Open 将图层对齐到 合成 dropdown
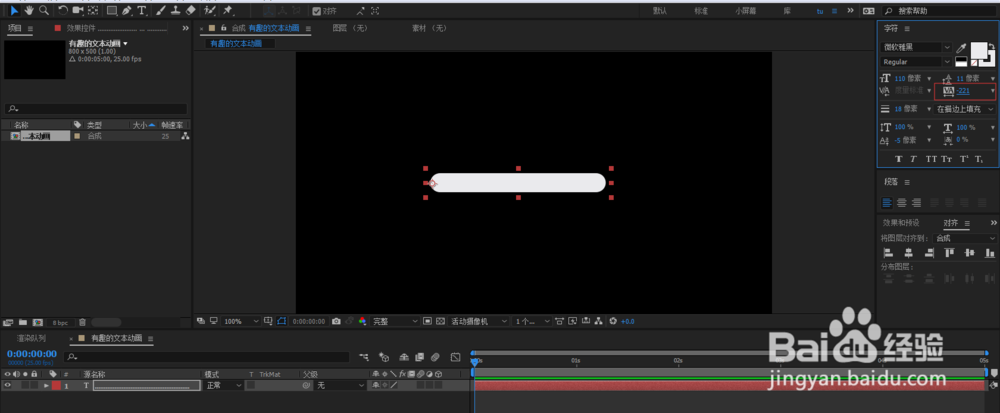This screenshot has width=1000, height=413. tap(964, 238)
